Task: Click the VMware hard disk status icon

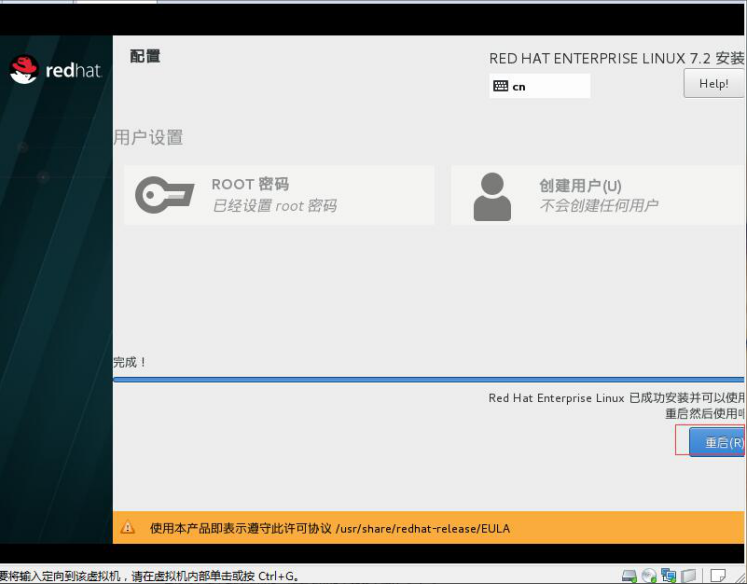Action: click(629, 575)
